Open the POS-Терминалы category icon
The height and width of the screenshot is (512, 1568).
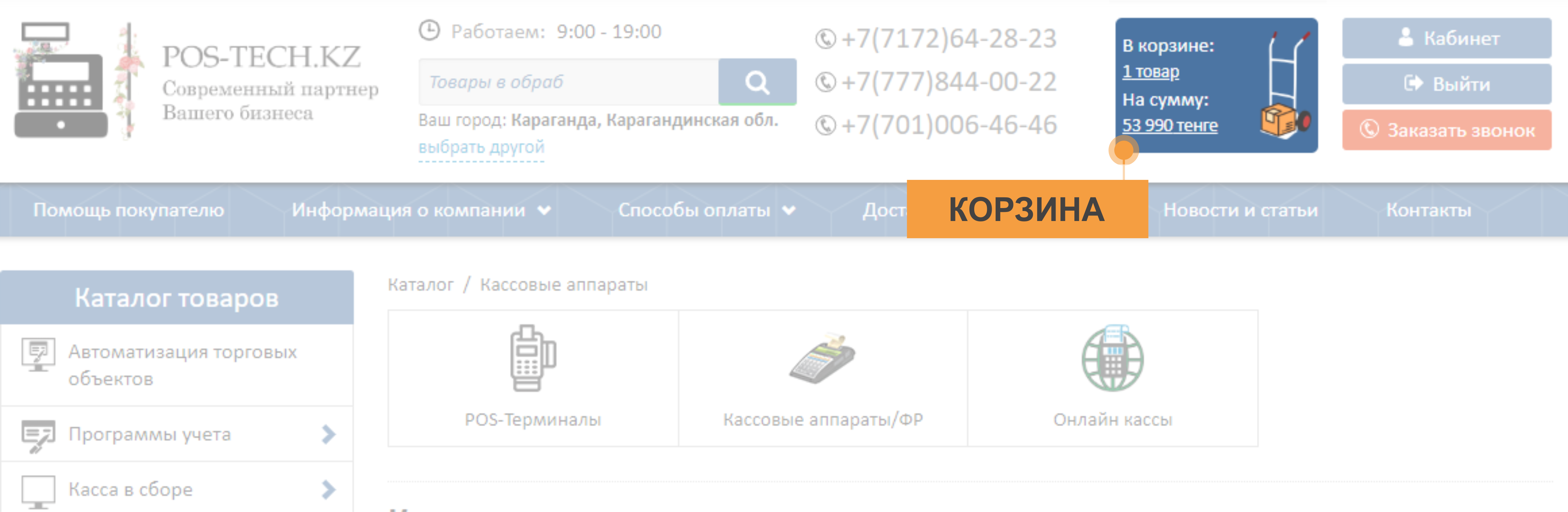532,358
